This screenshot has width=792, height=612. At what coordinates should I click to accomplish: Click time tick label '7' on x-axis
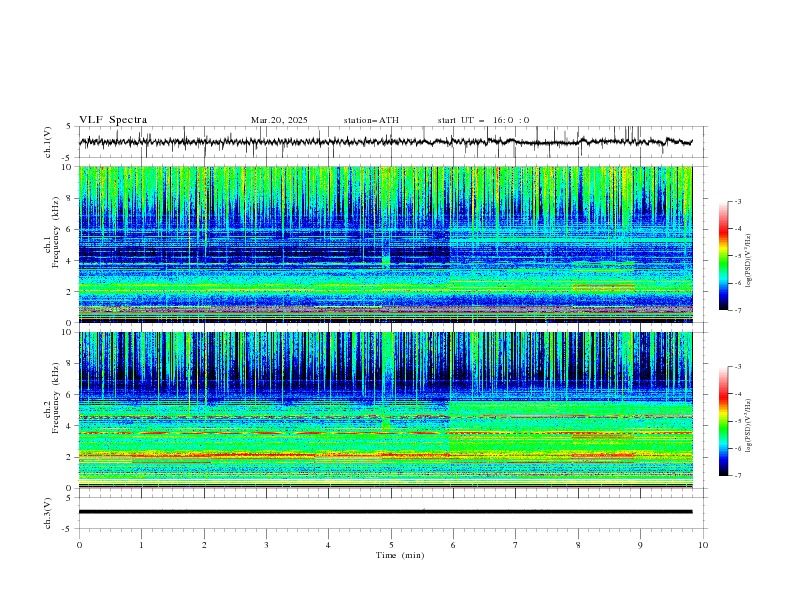pyautogui.click(x=516, y=545)
